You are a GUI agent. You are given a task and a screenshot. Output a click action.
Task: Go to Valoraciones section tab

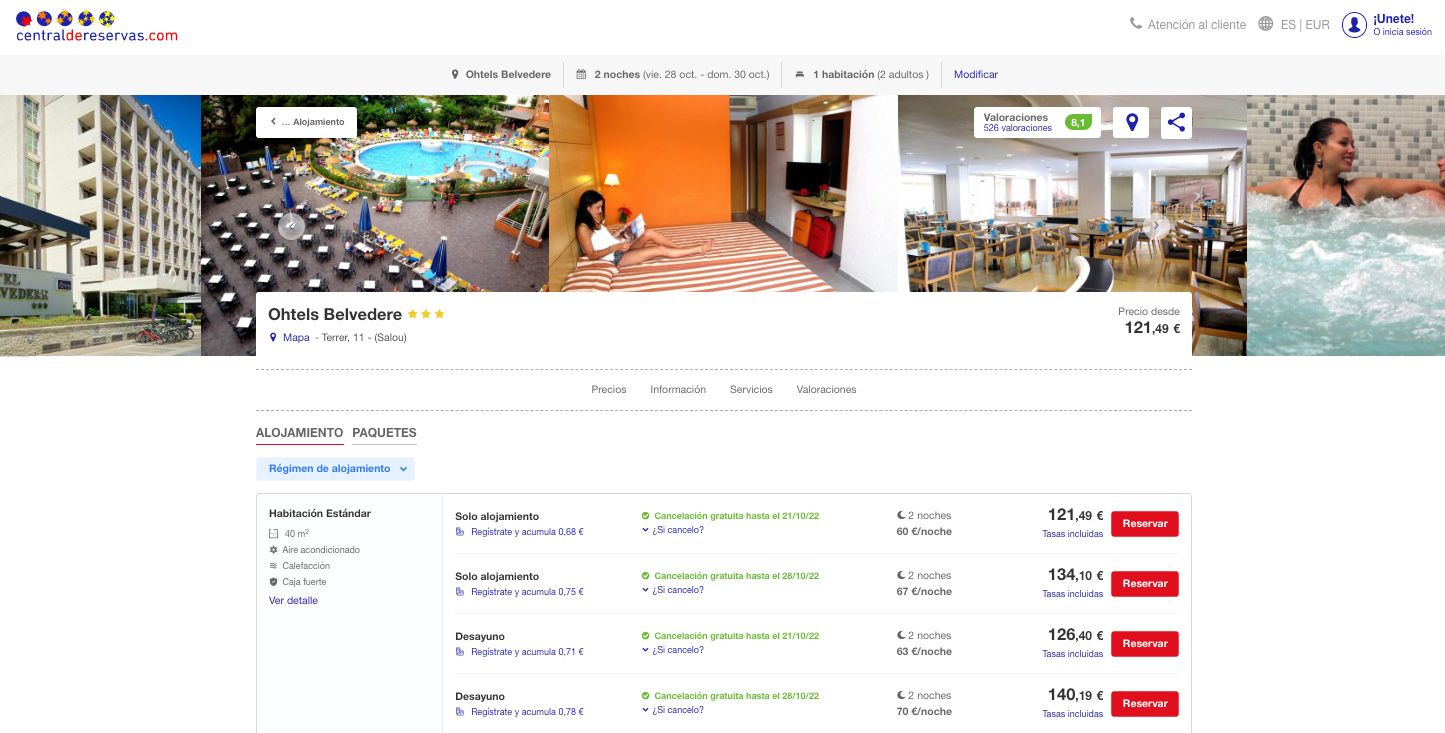point(826,390)
